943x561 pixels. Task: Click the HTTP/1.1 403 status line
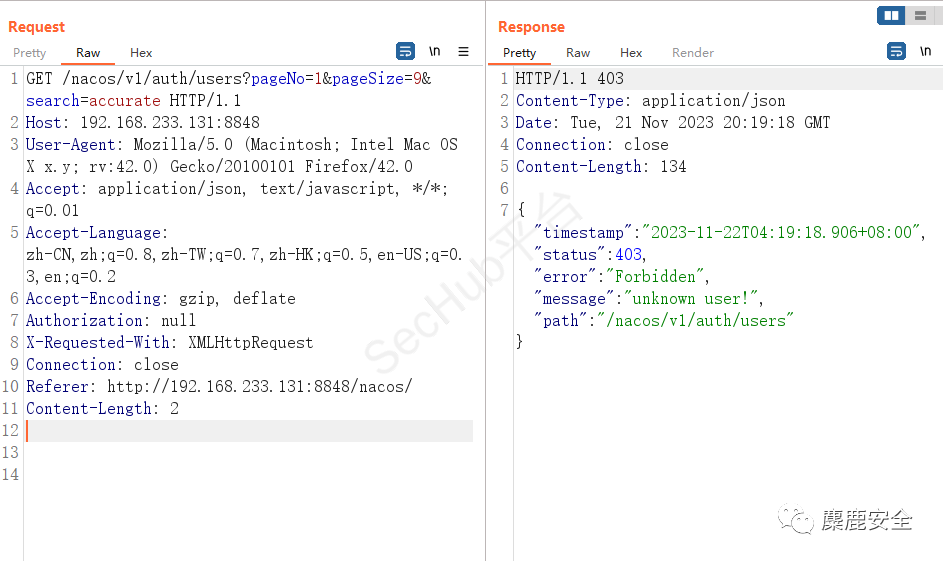569,79
